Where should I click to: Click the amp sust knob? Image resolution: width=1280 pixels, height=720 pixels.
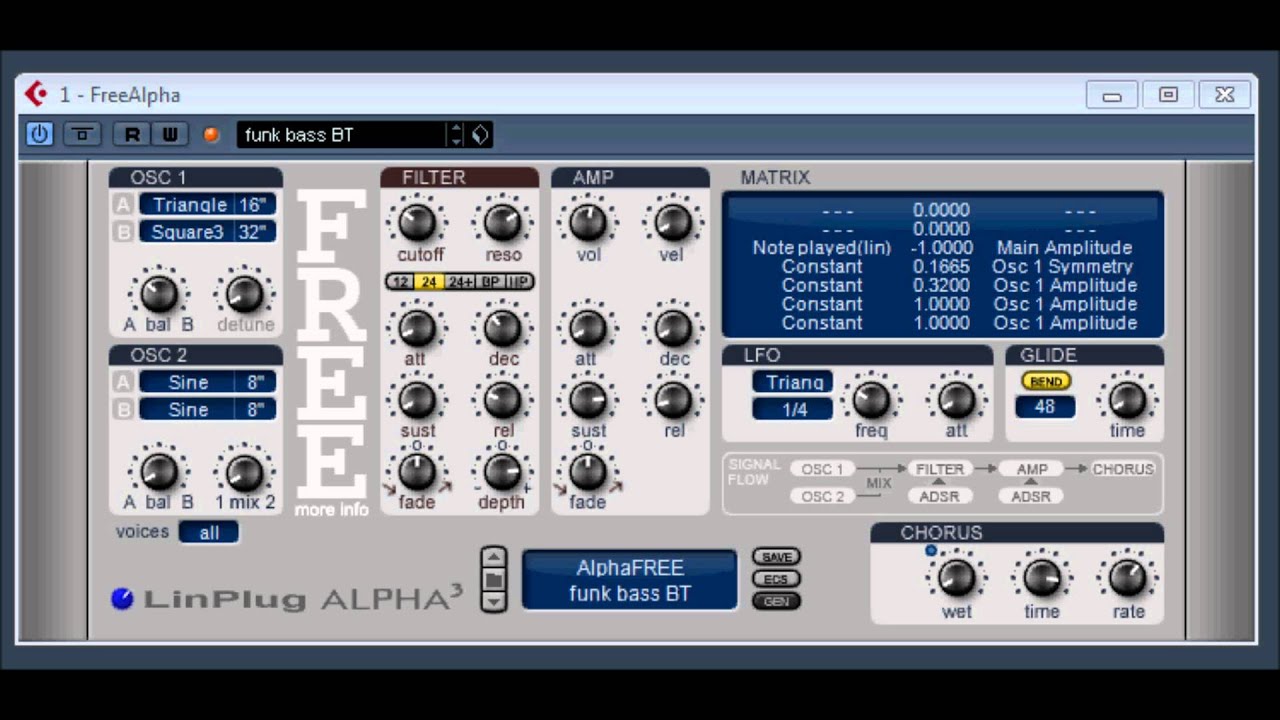click(588, 400)
